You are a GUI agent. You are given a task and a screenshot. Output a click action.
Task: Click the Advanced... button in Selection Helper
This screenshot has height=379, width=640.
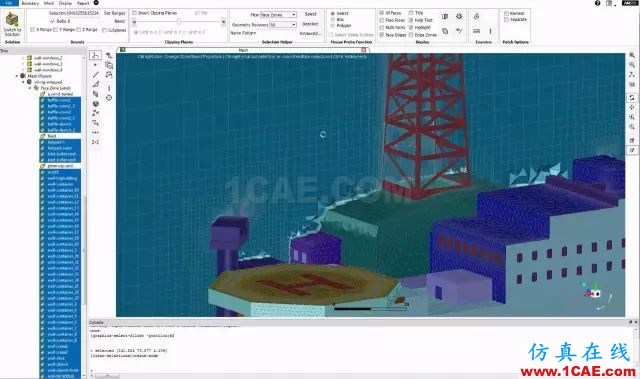tap(310, 33)
